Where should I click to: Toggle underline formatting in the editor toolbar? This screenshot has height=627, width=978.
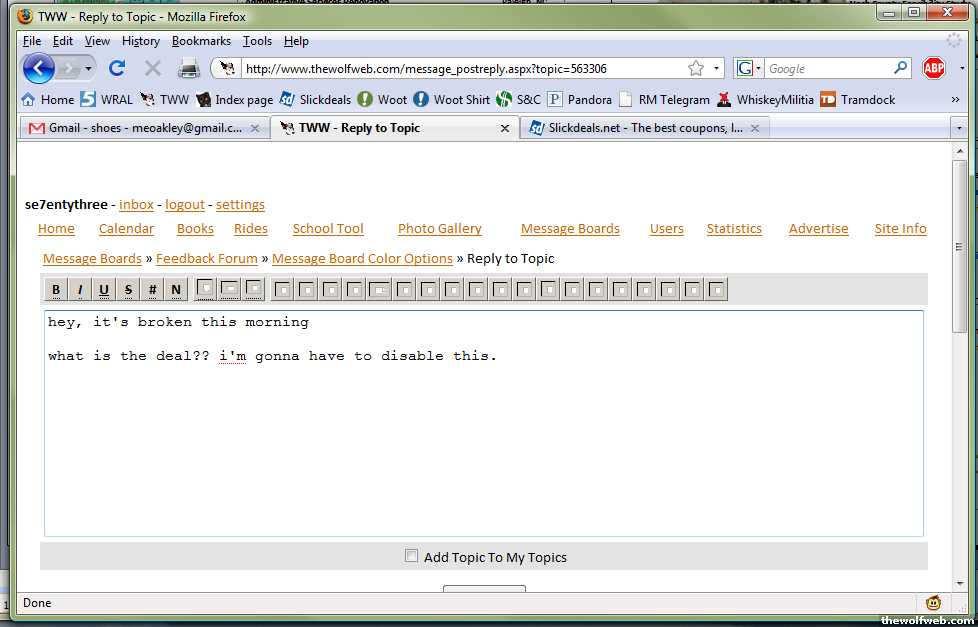(104, 290)
